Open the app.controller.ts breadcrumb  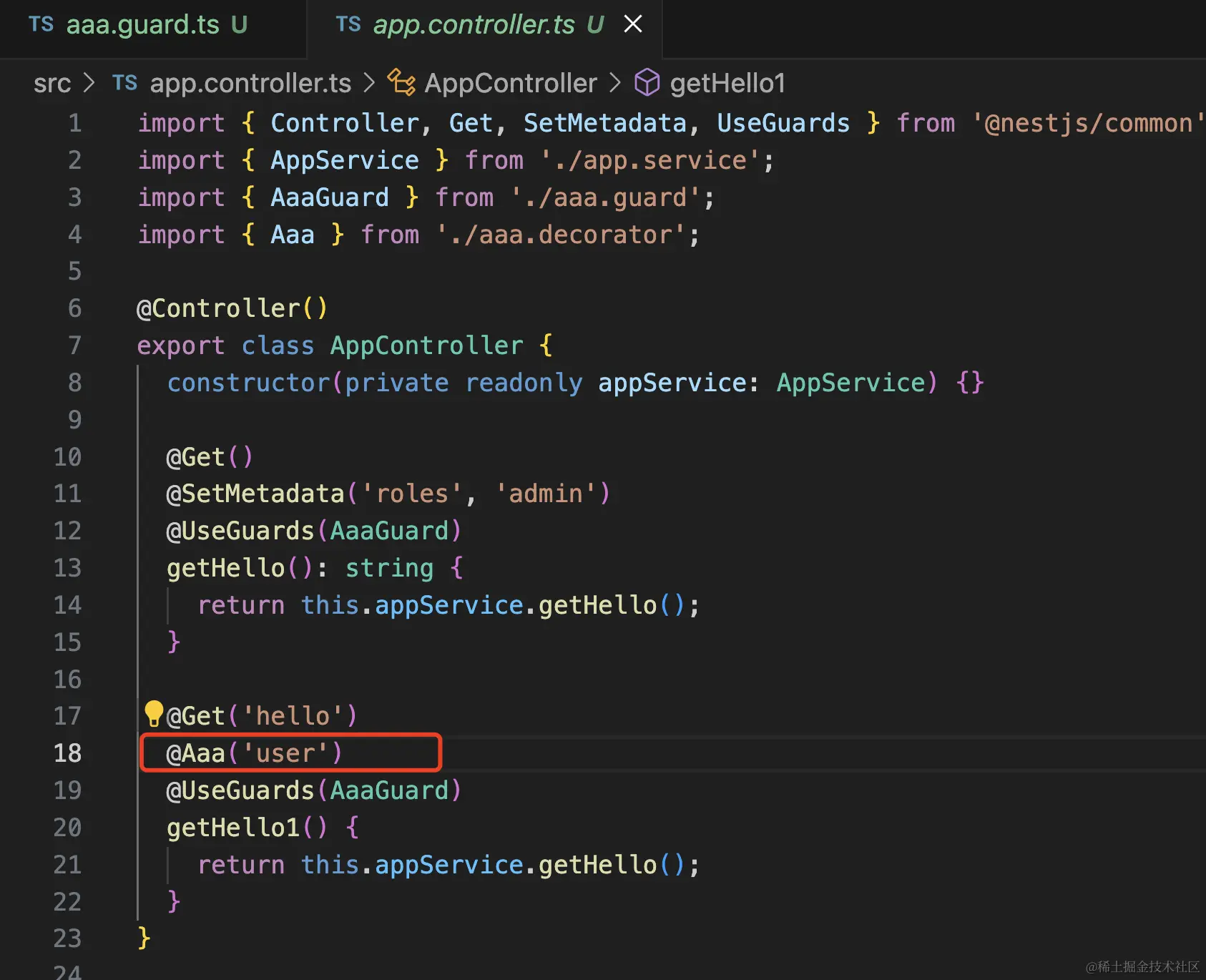point(250,84)
